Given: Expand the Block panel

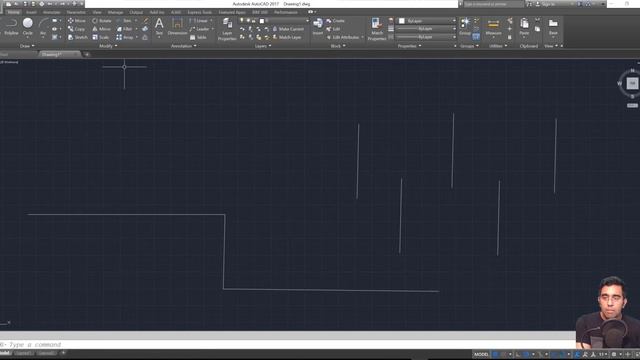Looking at the screenshot, I should (338, 46).
